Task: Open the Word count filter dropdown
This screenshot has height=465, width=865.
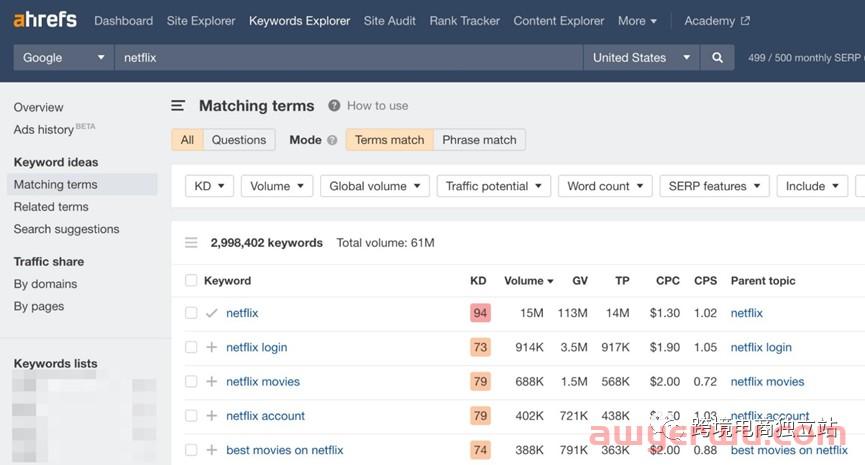Action: coord(605,186)
